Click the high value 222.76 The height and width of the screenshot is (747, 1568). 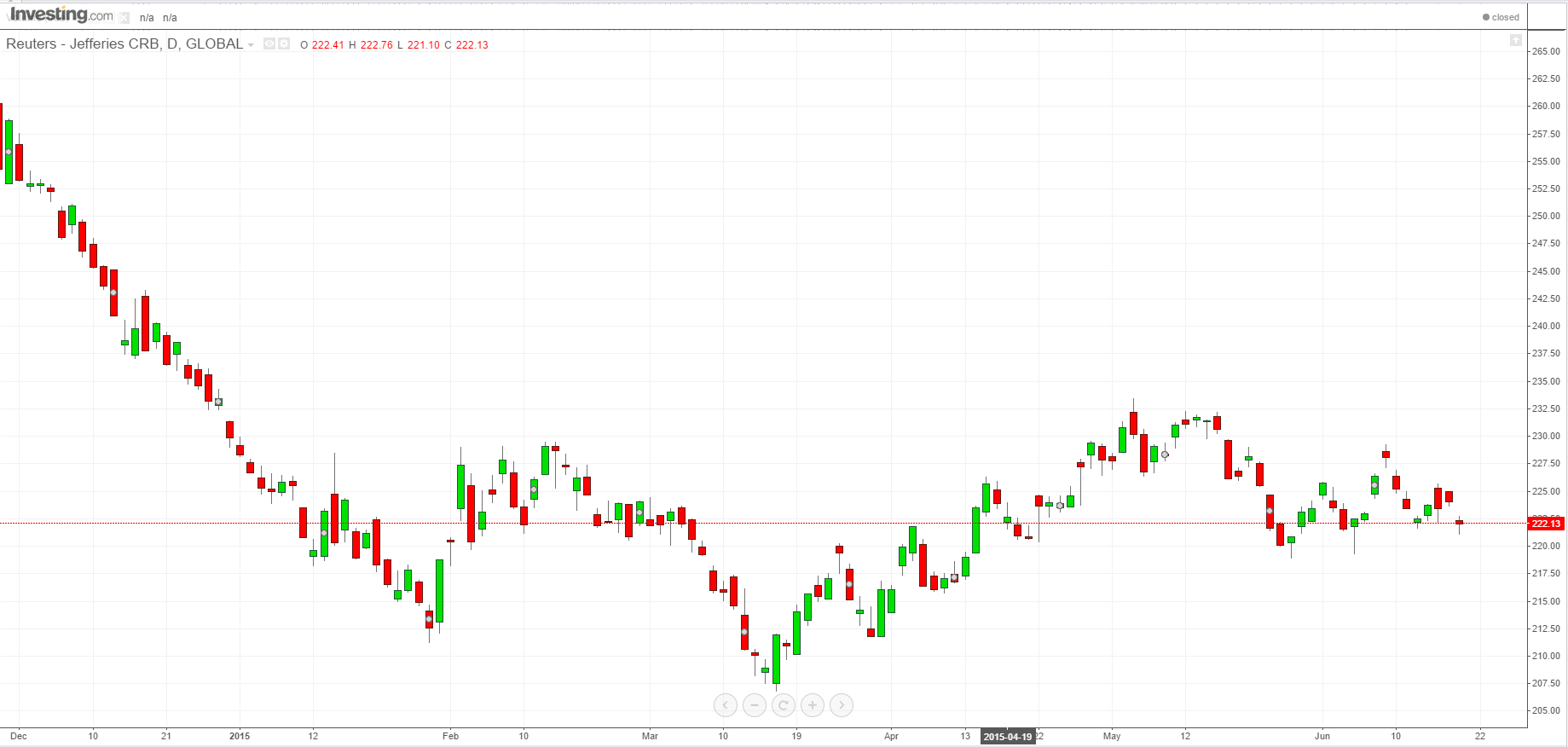click(376, 45)
